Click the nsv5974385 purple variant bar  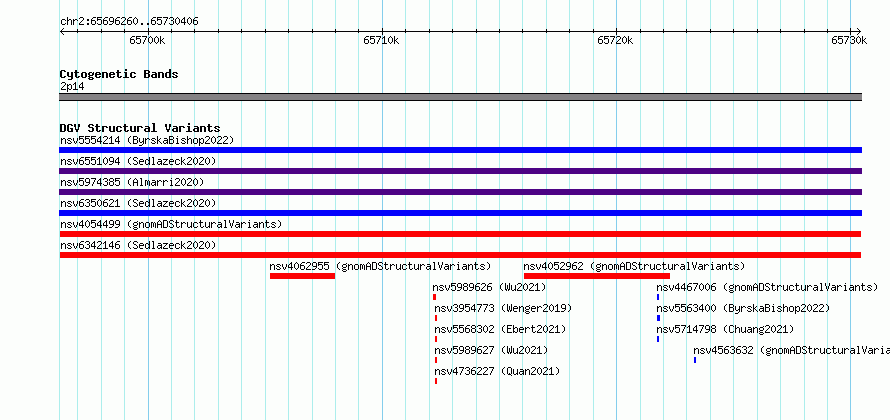click(460, 192)
